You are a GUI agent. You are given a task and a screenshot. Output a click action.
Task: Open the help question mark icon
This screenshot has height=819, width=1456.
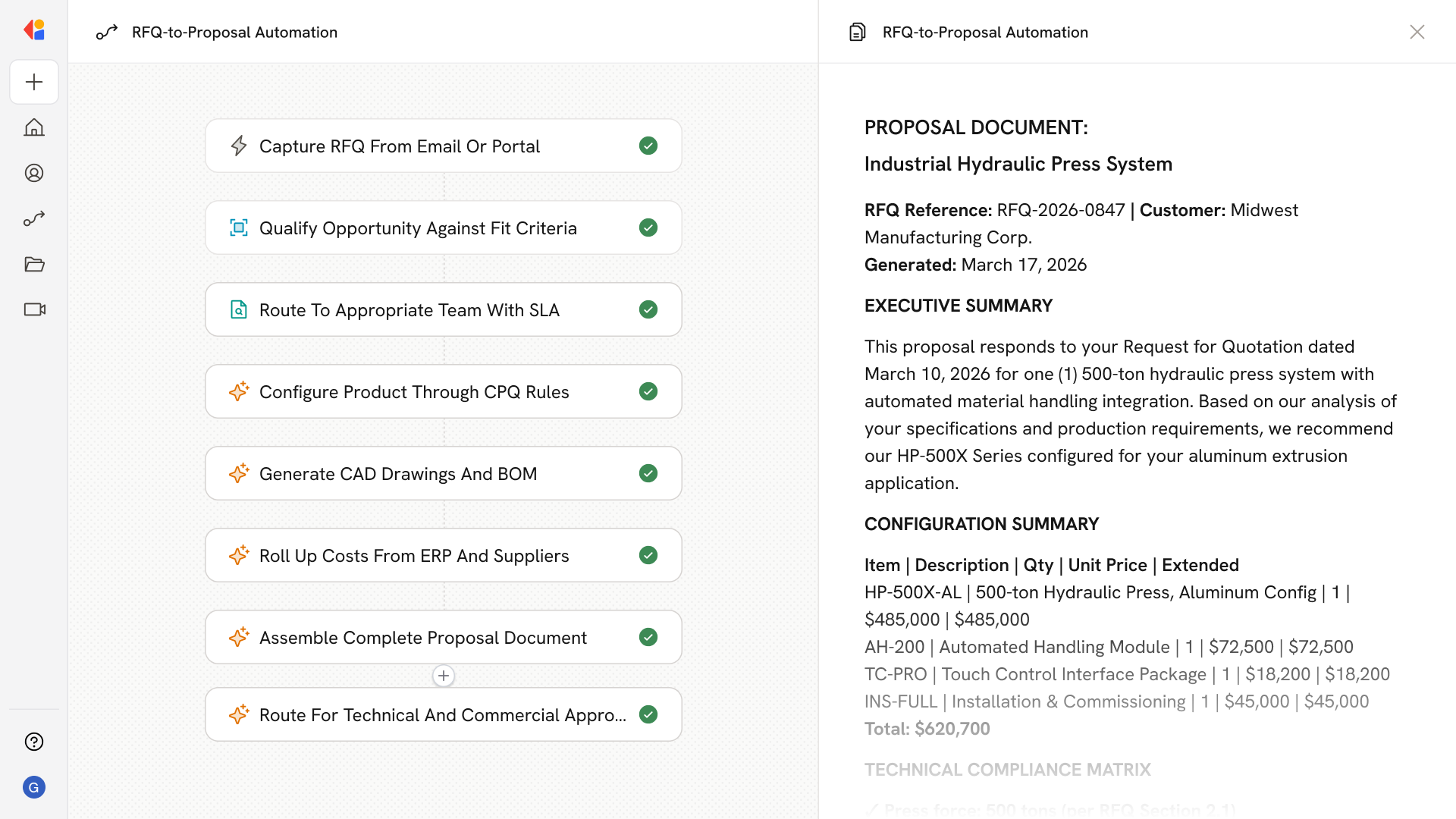[34, 742]
